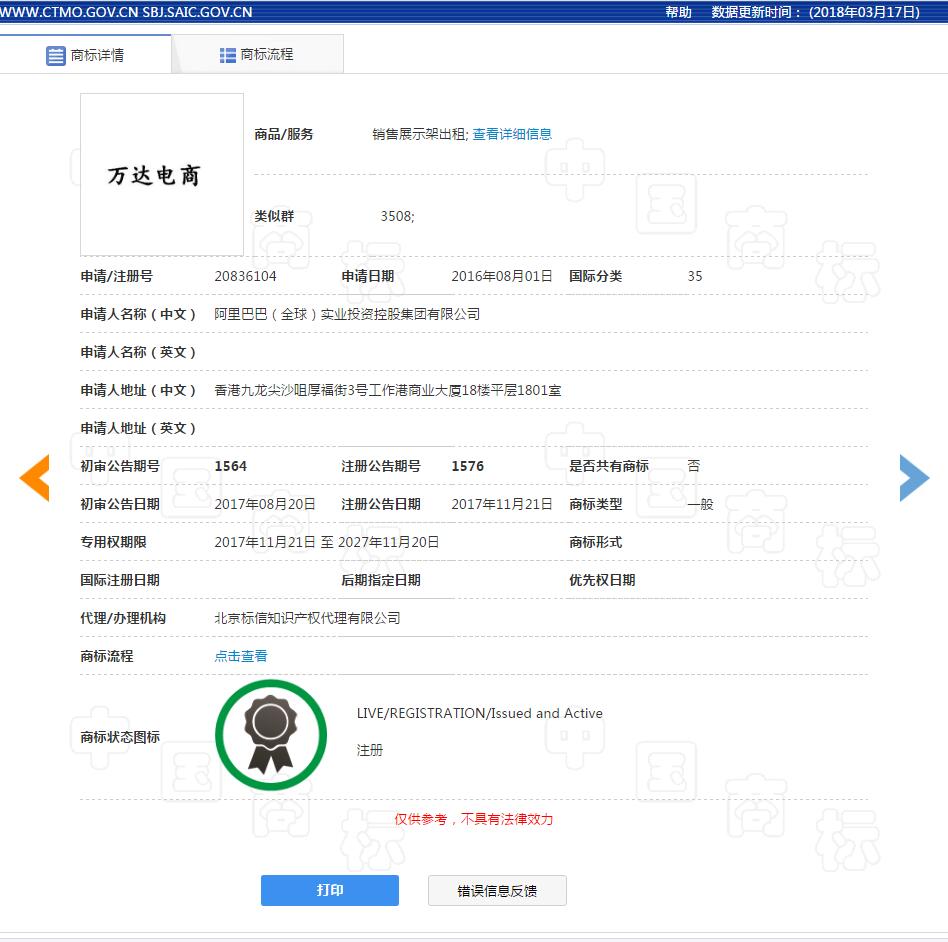Click the 申请人名称（中文） label

pos(138,314)
